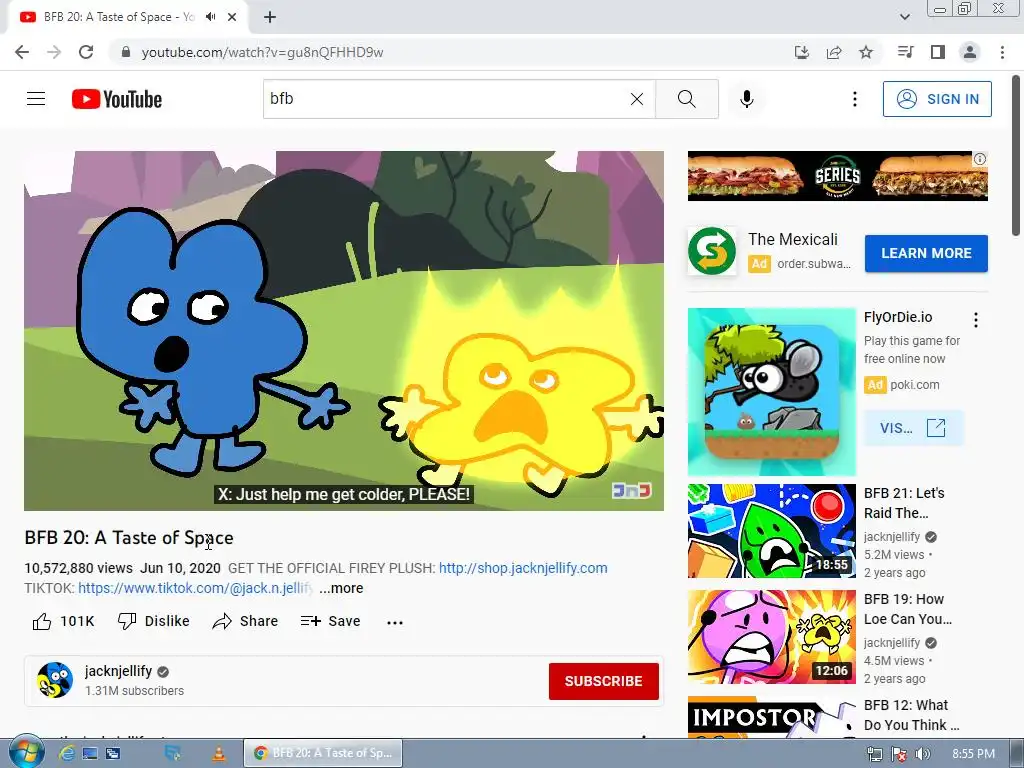Viewport: 1024px width, 768px height.
Task: Share the video
Action: coord(246,621)
